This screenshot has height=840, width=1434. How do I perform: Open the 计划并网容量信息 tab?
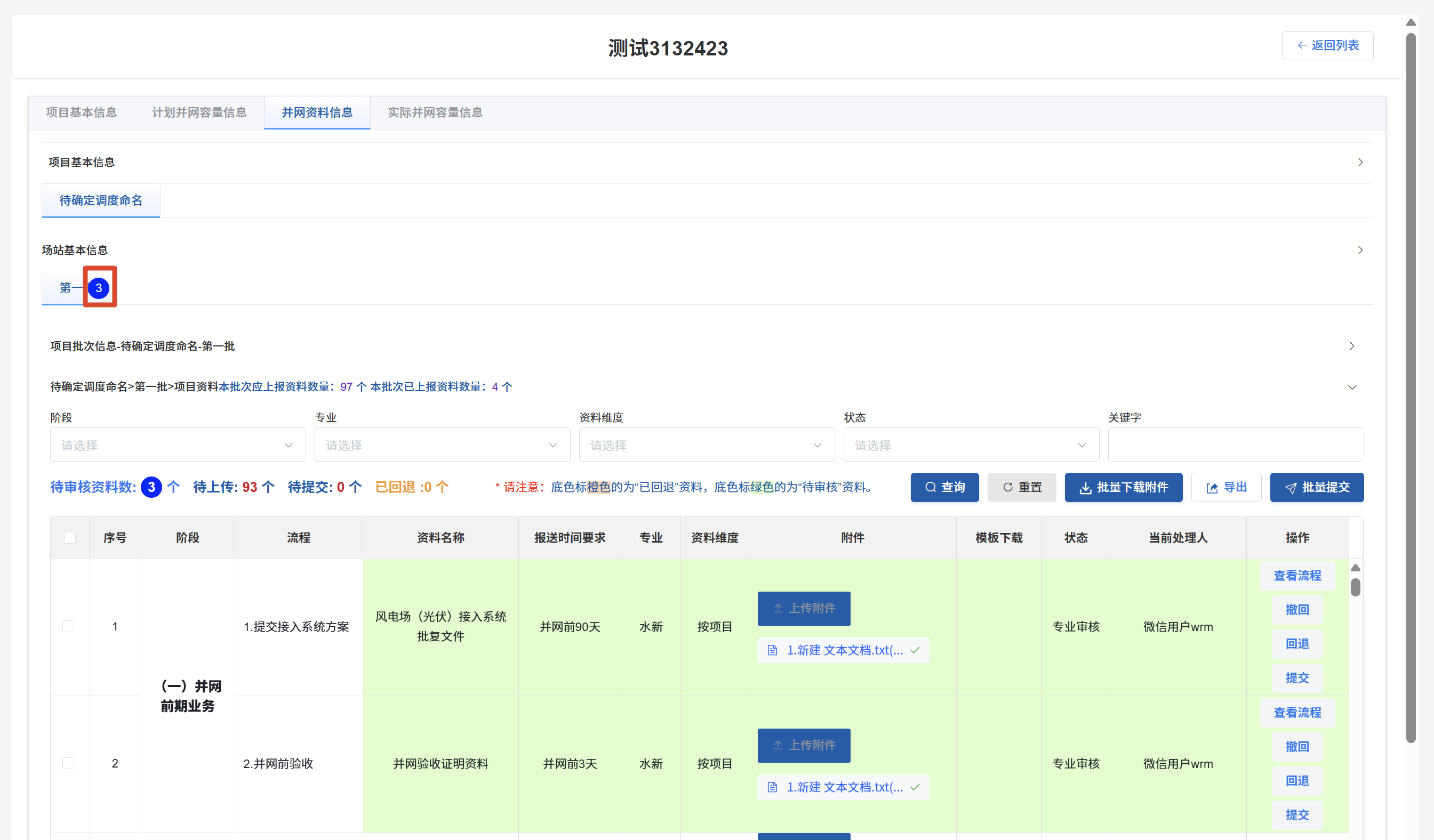(x=198, y=112)
